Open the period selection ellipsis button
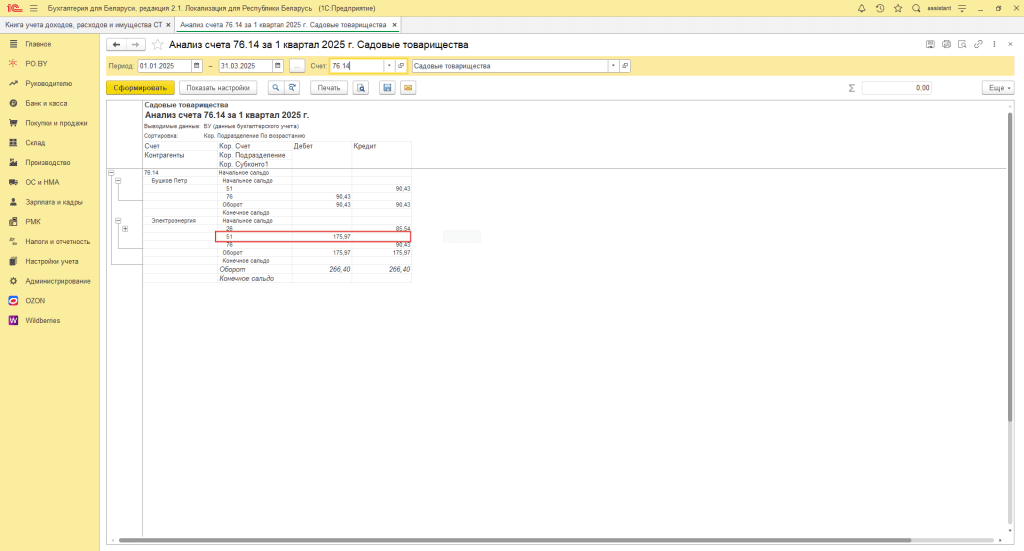This screenshot has width=1024, height=551. coord(296,66)
